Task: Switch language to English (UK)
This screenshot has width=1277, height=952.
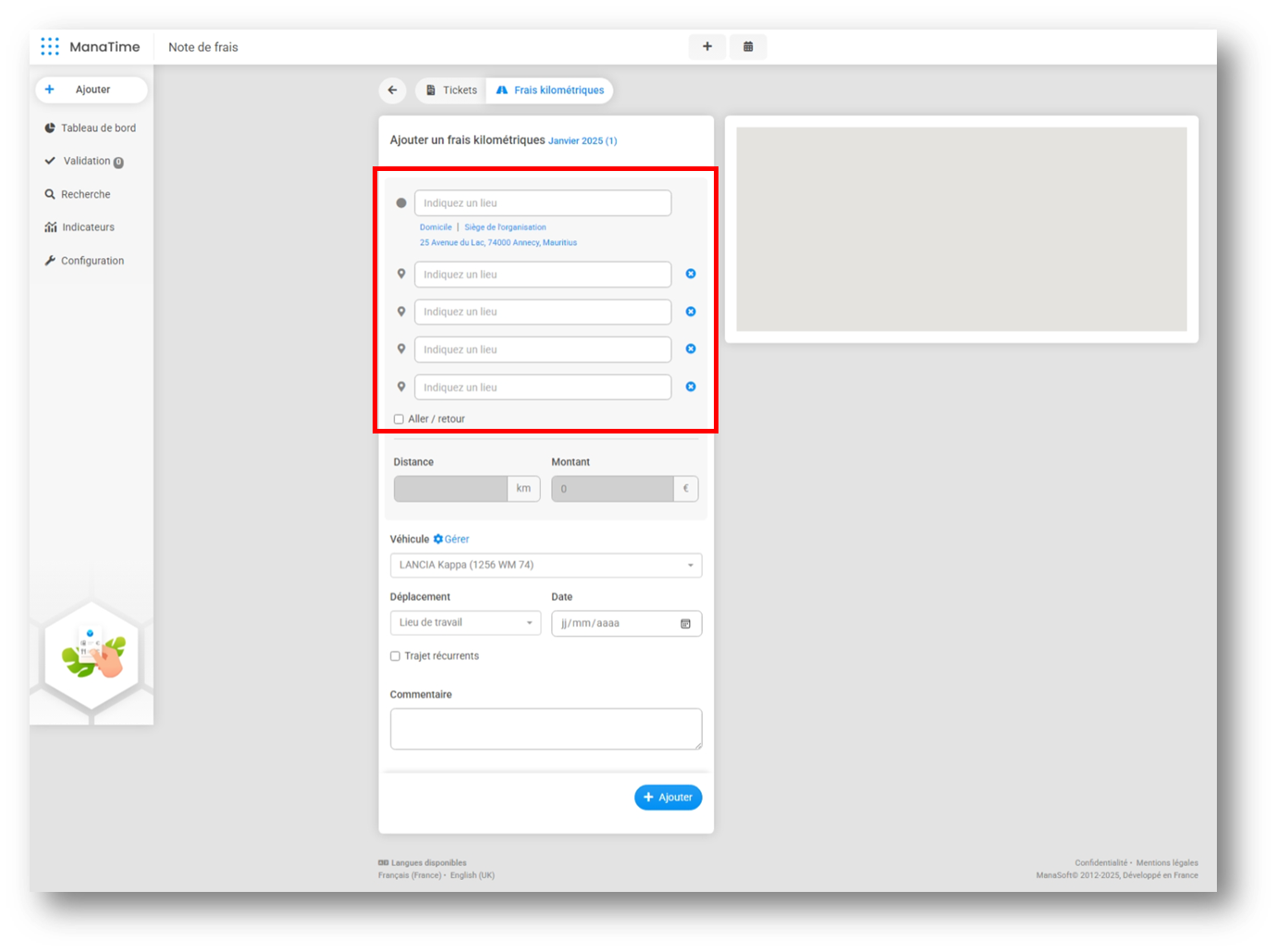Action: (473, 875)
